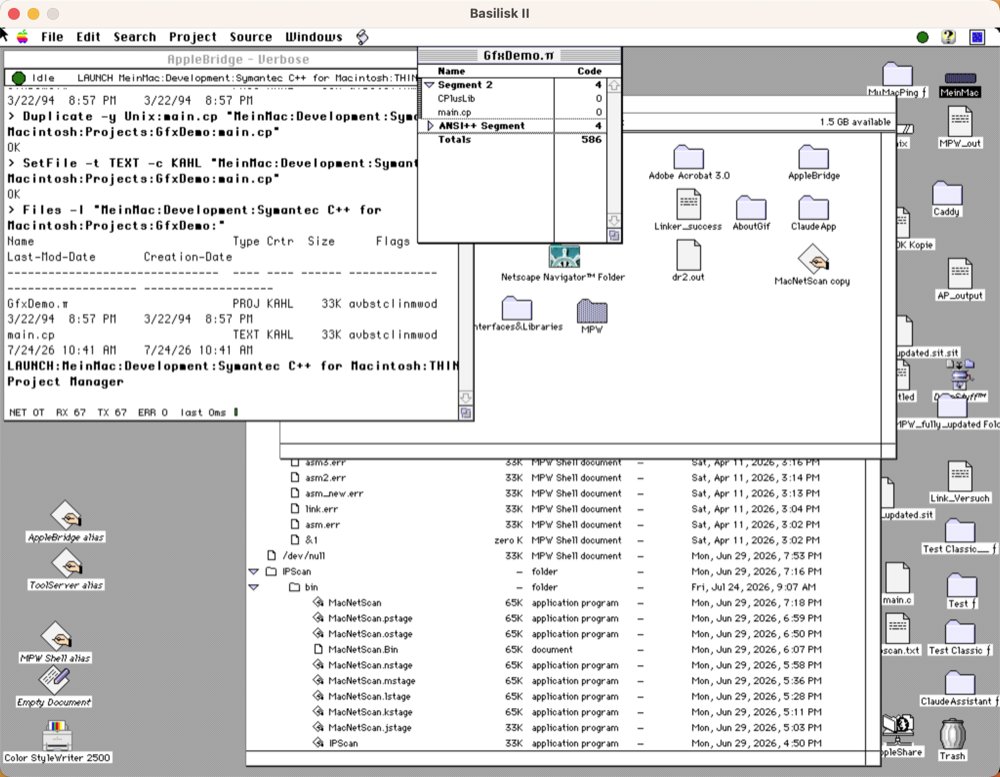Open the Search menu
The image size is (1000, 777).
(135, 37)
